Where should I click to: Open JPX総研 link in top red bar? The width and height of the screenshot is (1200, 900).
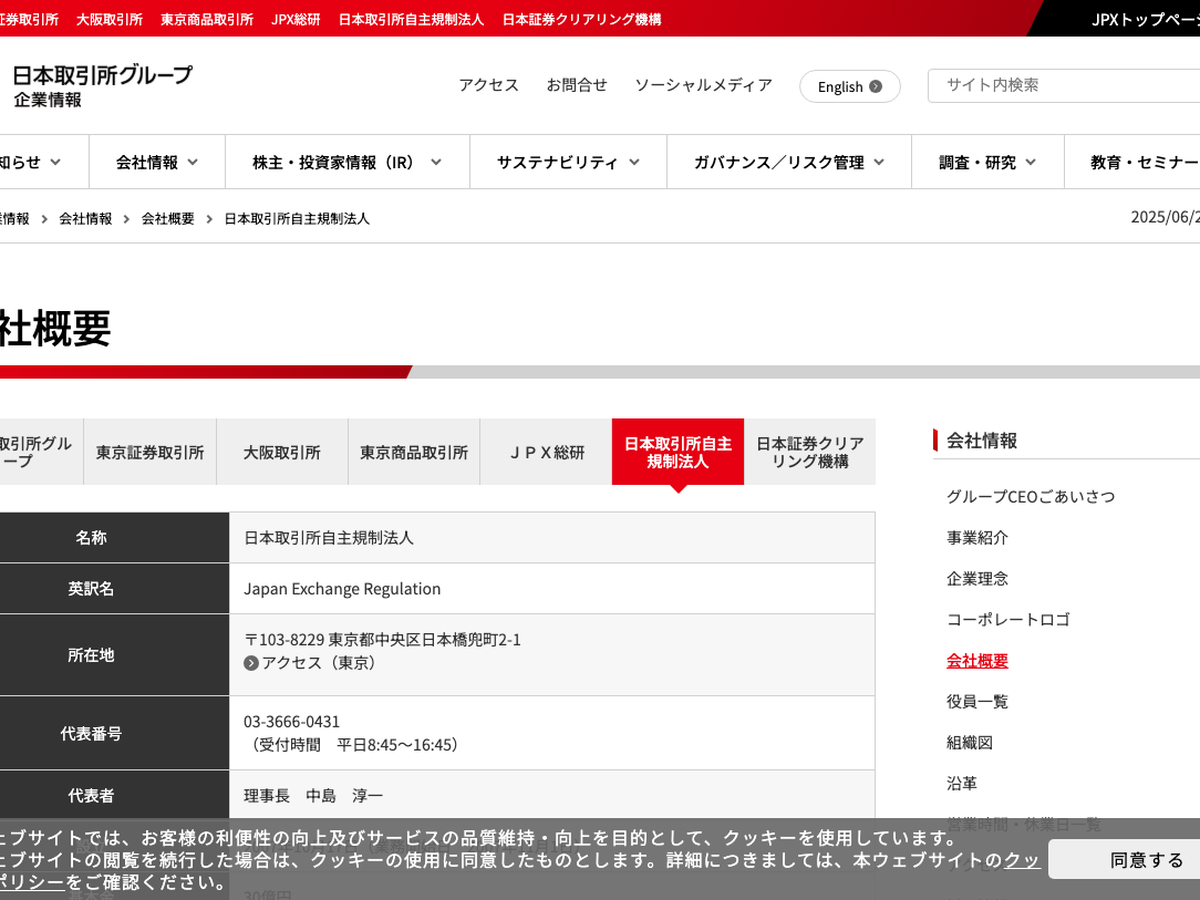coord(295,19)
